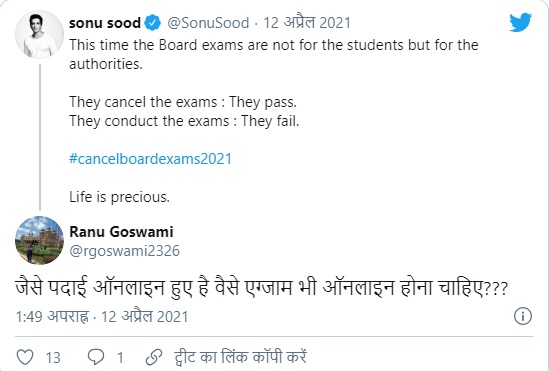Open original tweet date 12 अप्रैल 2021
549x371 pixels.
pyautogui.click(x=307, y=23)
